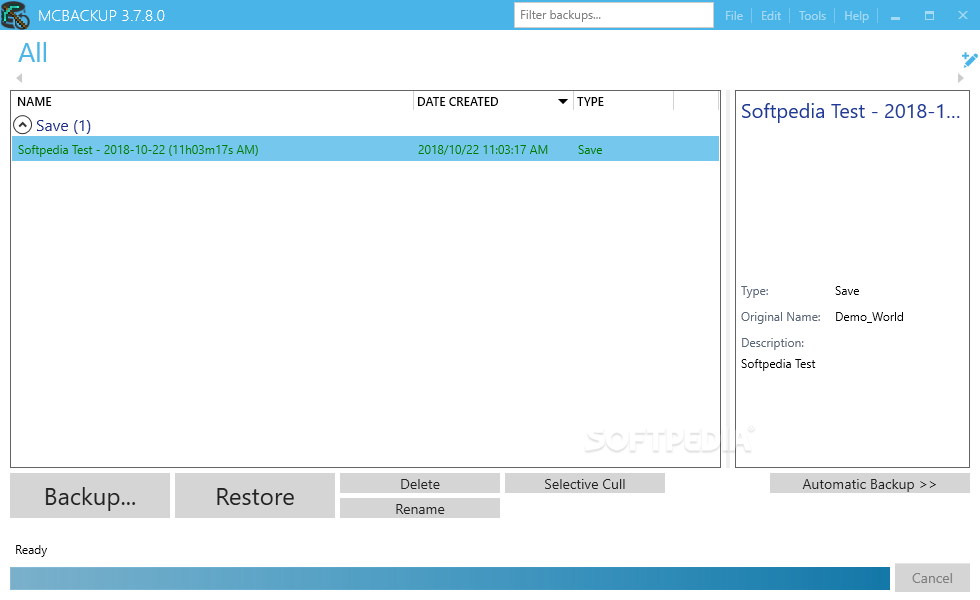
Task: Open the File menu
Action: 734,16
